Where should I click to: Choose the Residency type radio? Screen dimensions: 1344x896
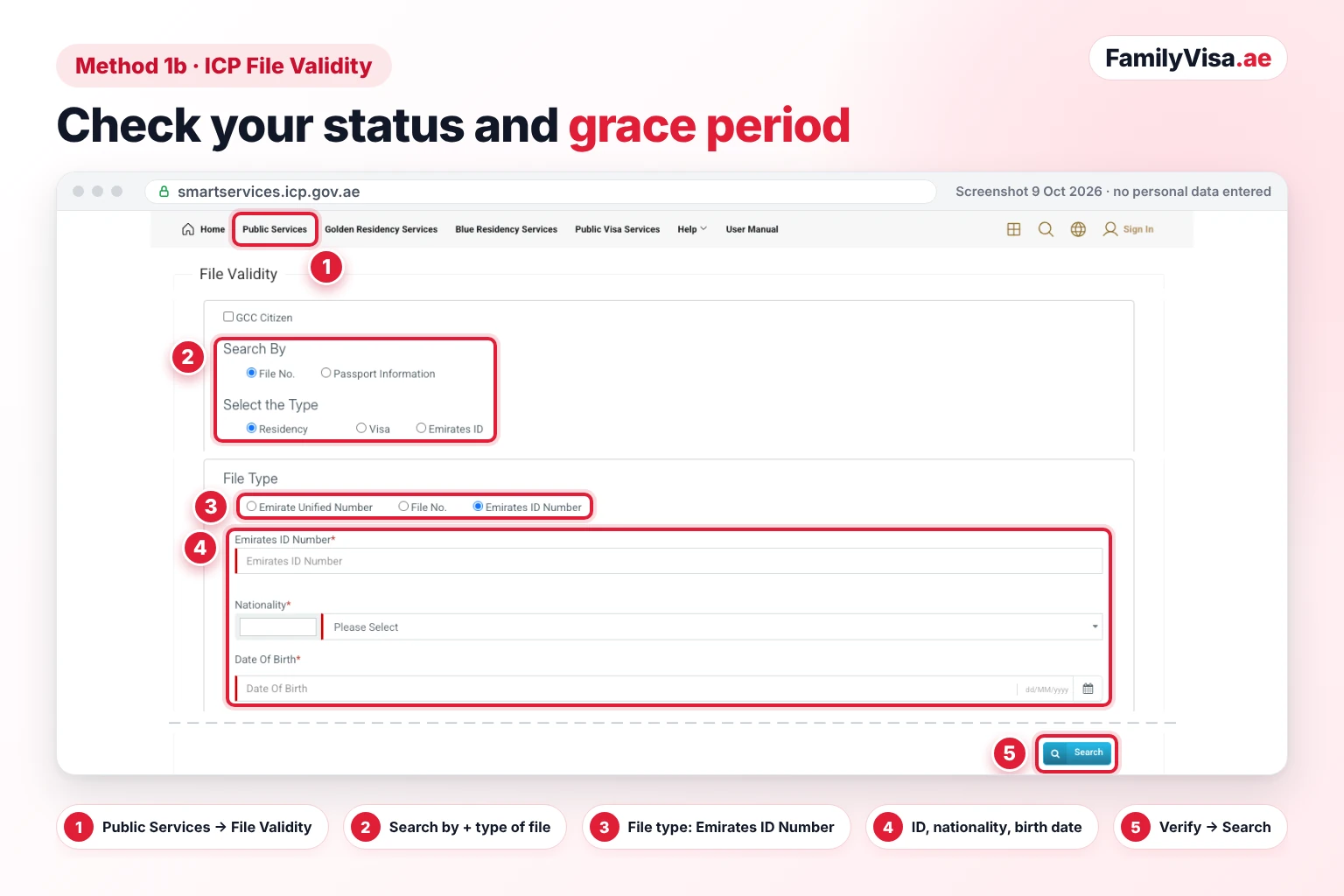251,428
